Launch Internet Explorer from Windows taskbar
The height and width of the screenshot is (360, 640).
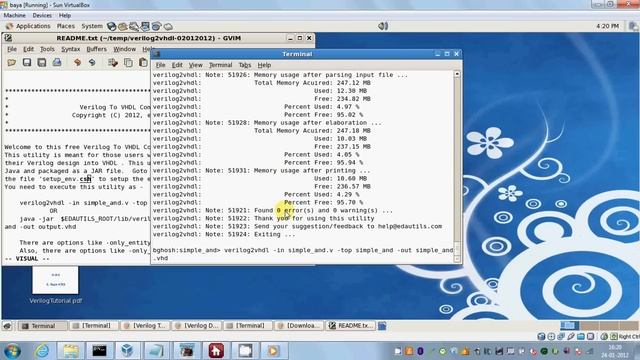pos(42,351)
